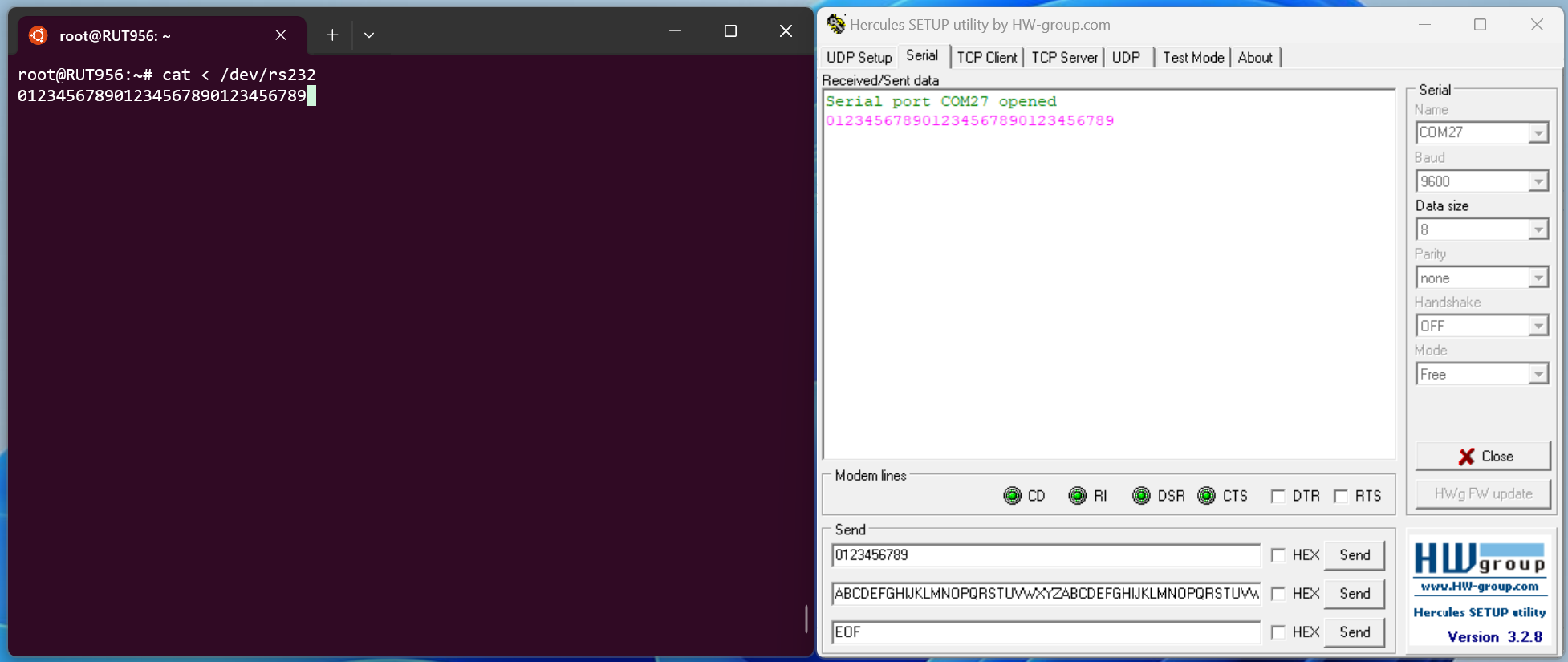This screenshot has height=662, width=1568.
Task: Click the Hercules app icon in title bar
Action: click(x=835, y=24)
